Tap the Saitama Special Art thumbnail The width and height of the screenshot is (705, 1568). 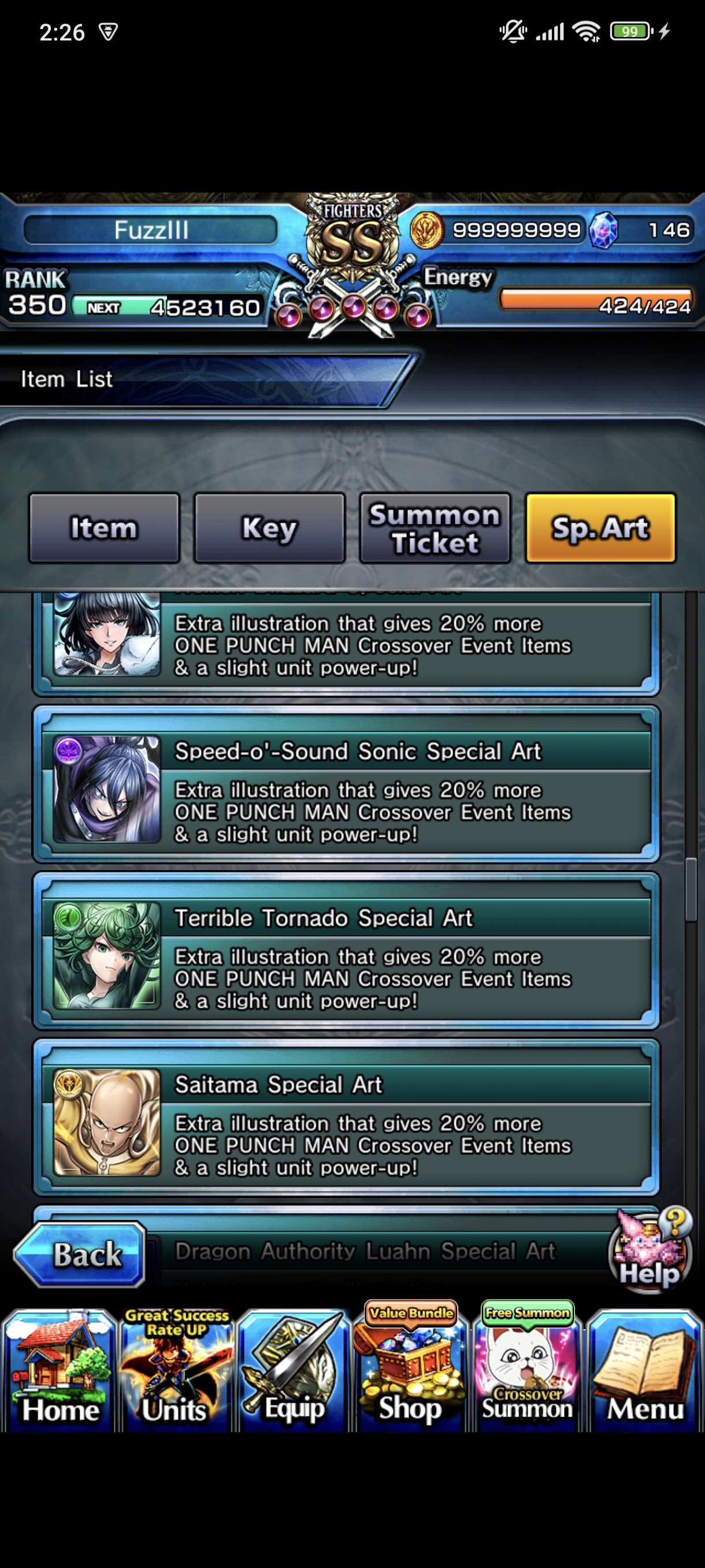(107, 1122)
